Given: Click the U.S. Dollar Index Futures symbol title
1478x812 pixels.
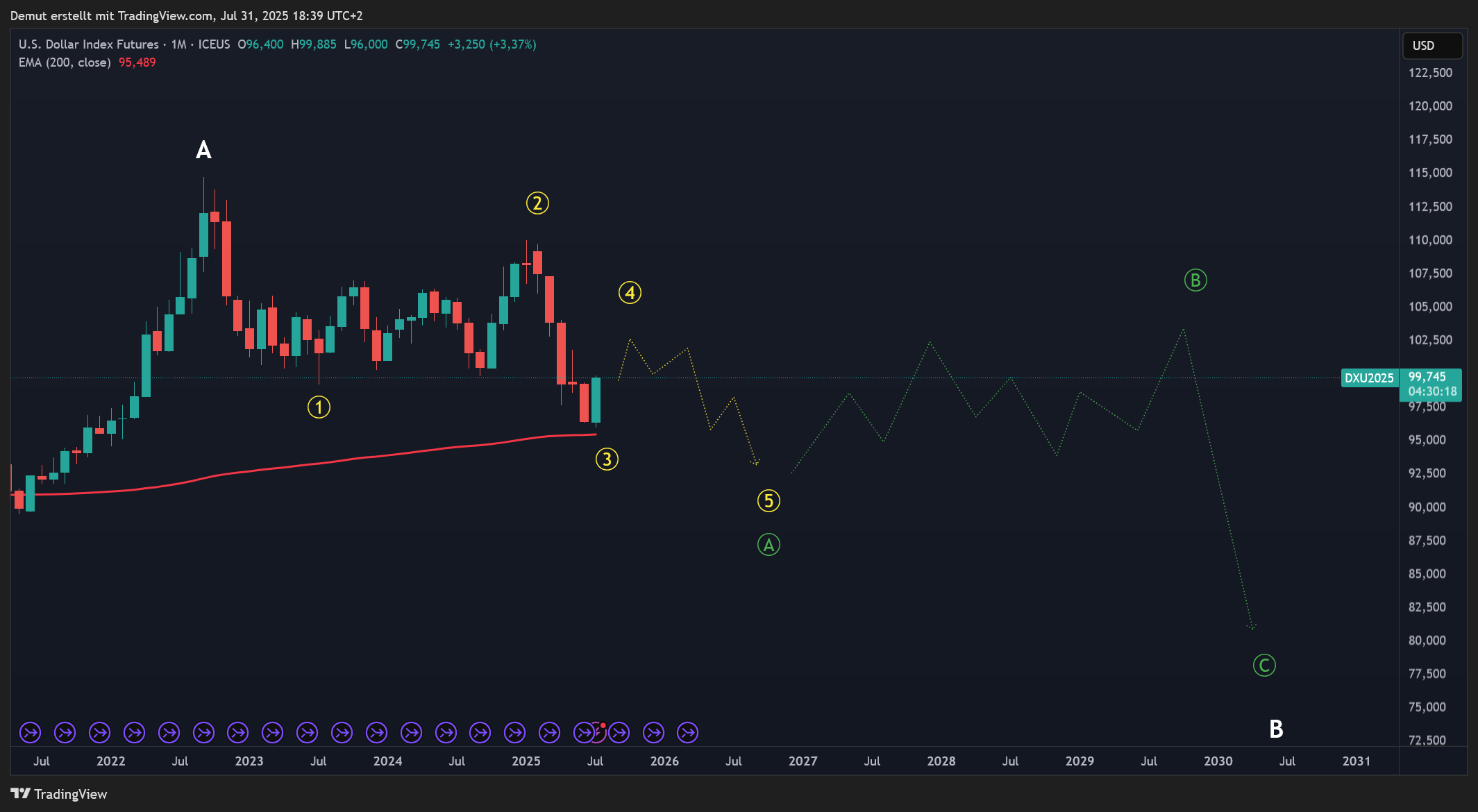Looking at the screenshot, I should tap(88, 44).
